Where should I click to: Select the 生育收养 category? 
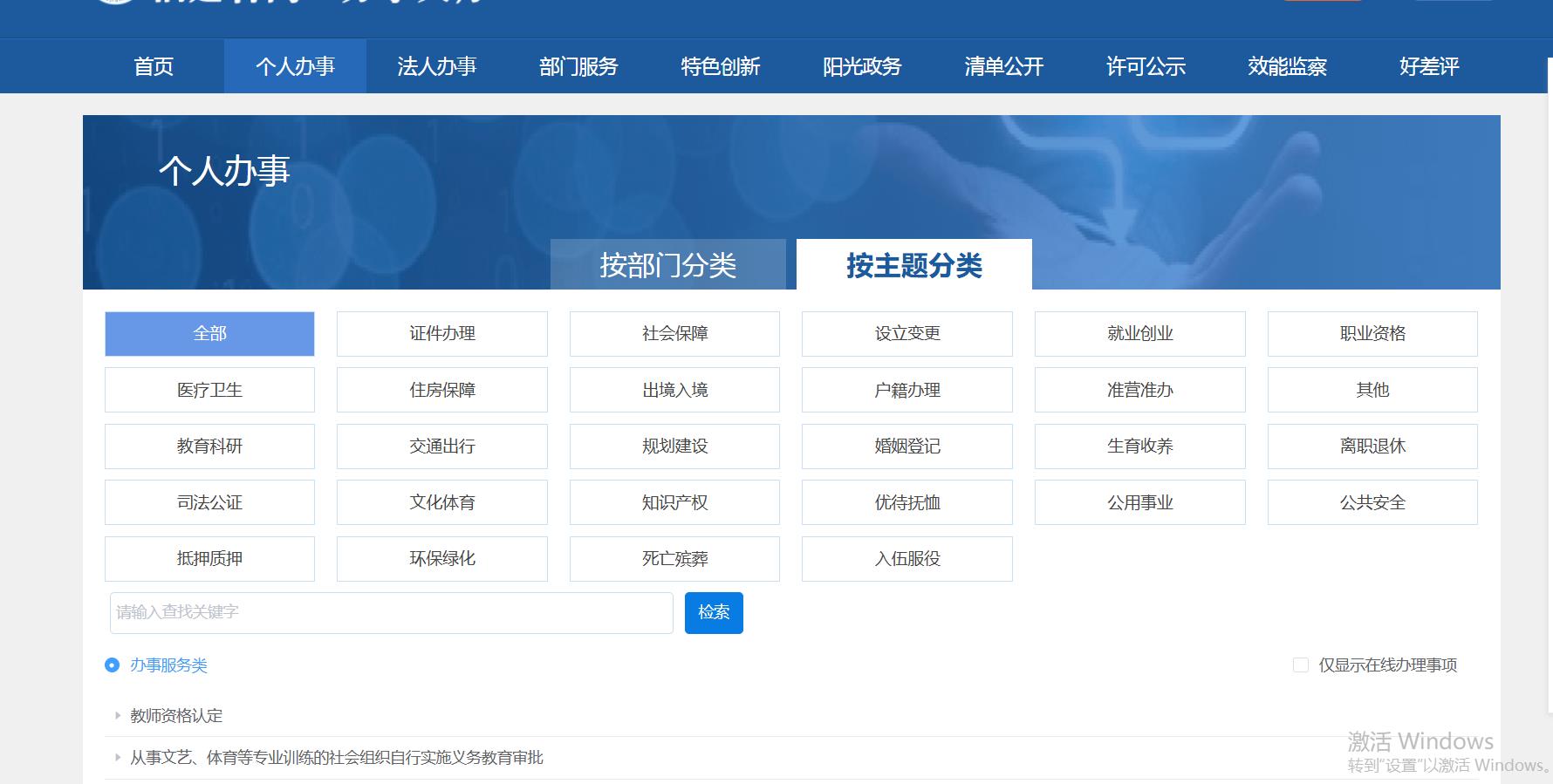(x=1140, y=447)
